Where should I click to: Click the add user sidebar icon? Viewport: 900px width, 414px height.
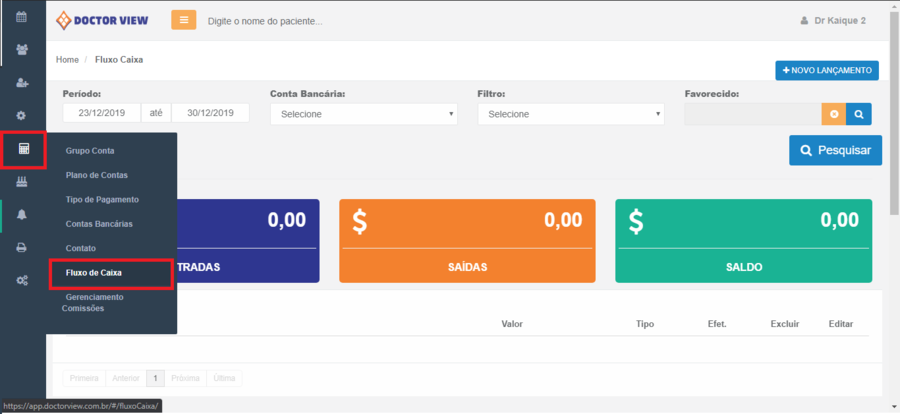point(22,82)
